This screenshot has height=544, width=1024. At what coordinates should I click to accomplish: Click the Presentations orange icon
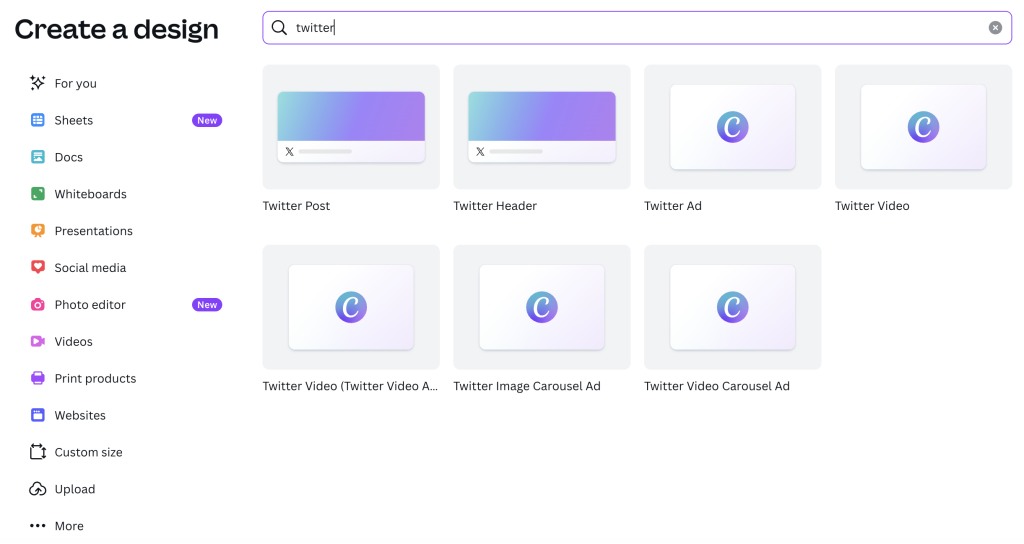click(x=38, y=231)
